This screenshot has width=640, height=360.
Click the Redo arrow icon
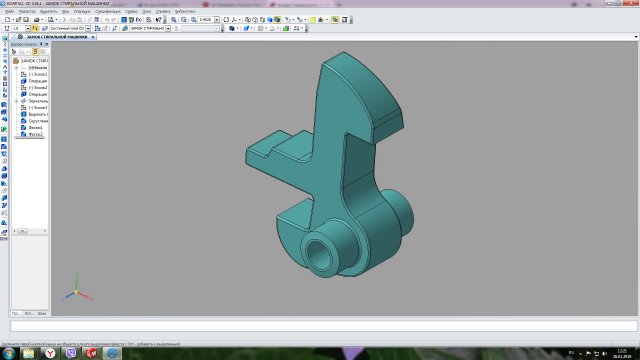point(114,20)
